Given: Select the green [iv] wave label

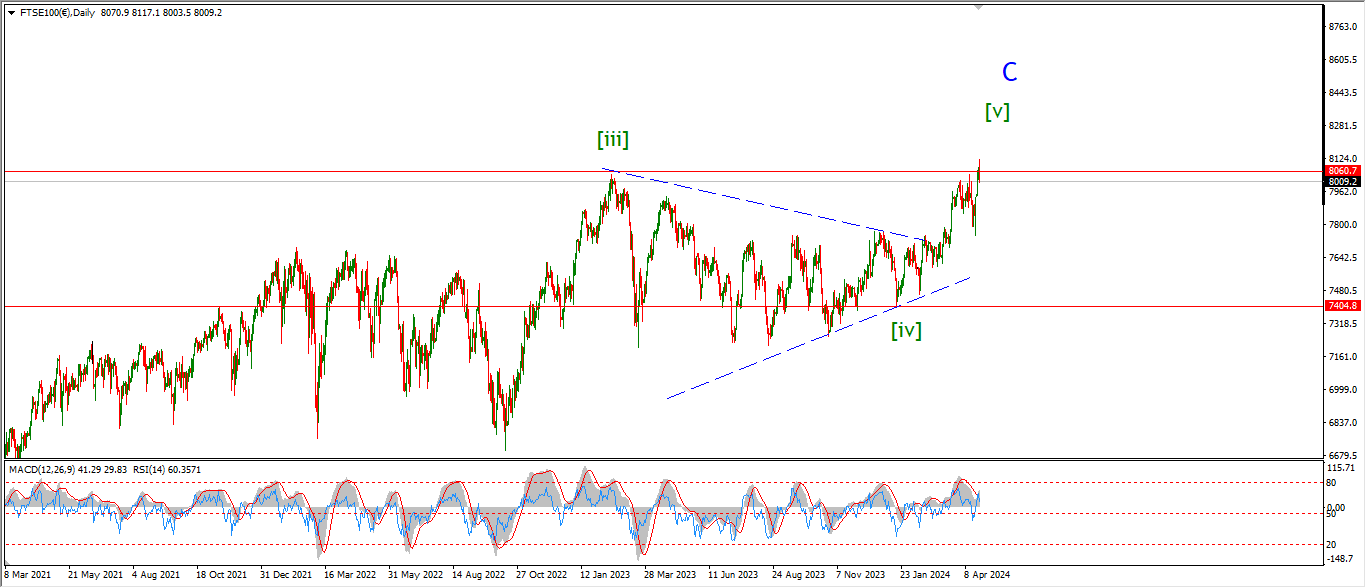Looking at the screenshot, I should tap(906, 329).
